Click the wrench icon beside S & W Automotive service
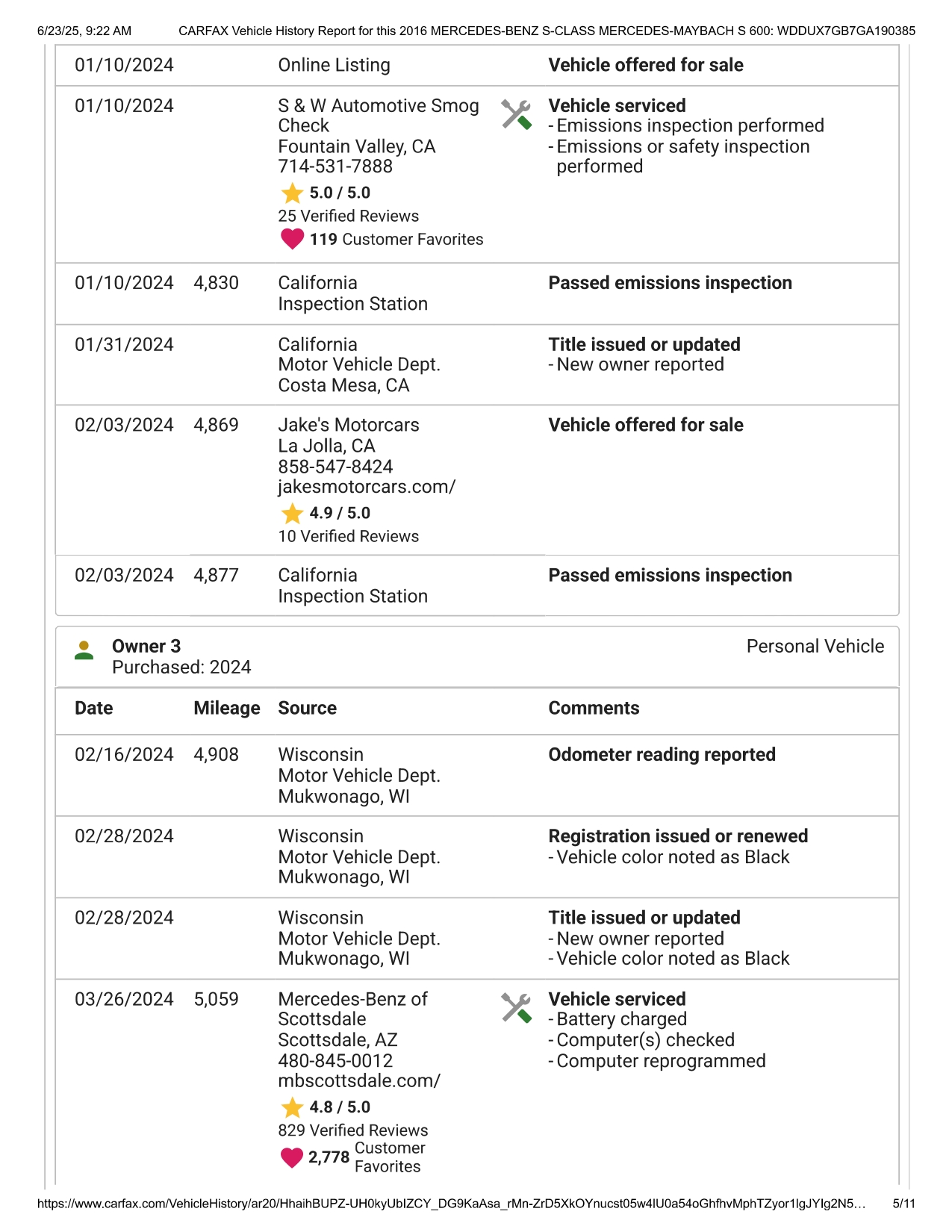 coord(516,114)
